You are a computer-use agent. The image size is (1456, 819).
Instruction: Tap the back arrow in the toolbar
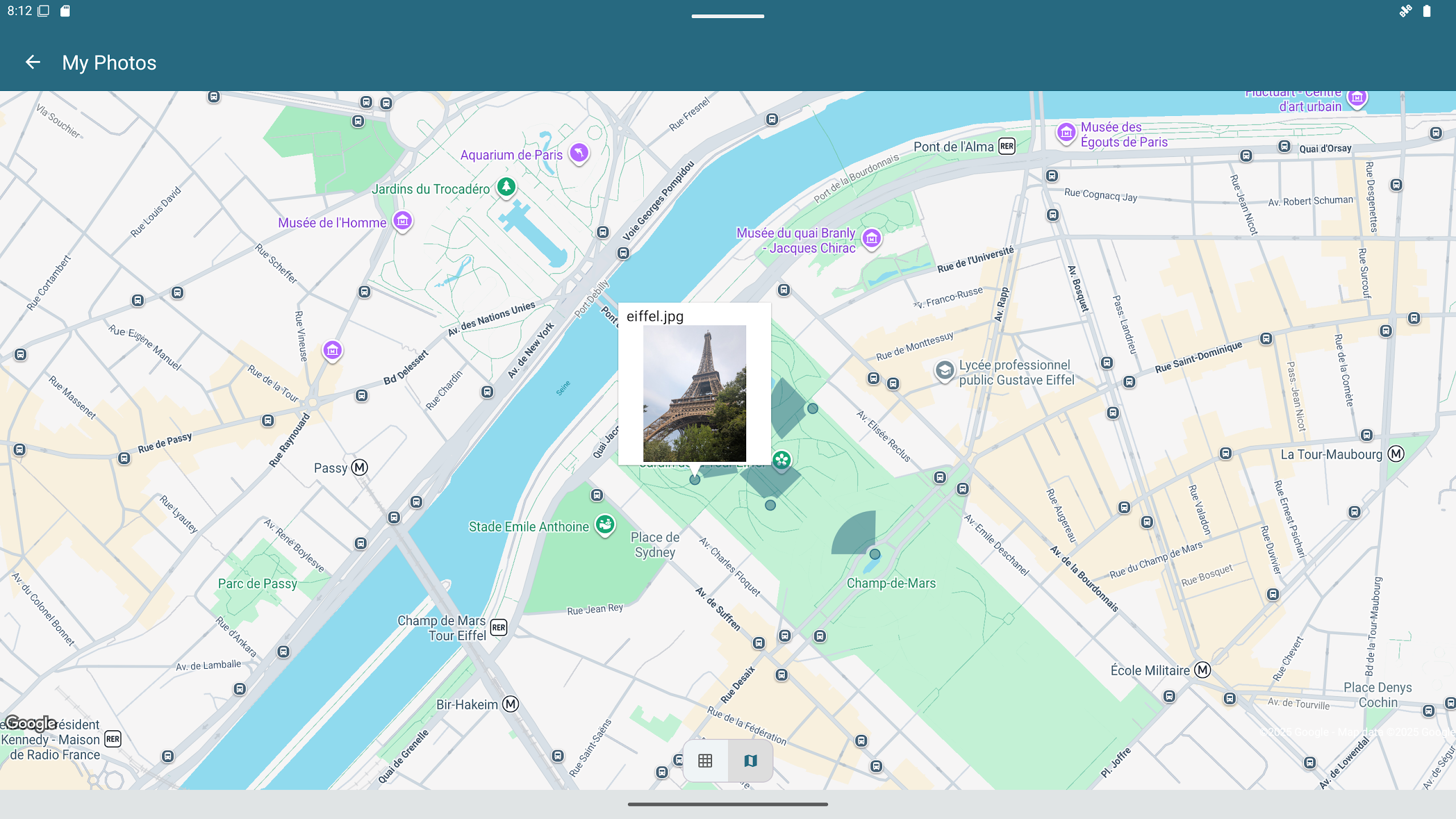(33, 63)
